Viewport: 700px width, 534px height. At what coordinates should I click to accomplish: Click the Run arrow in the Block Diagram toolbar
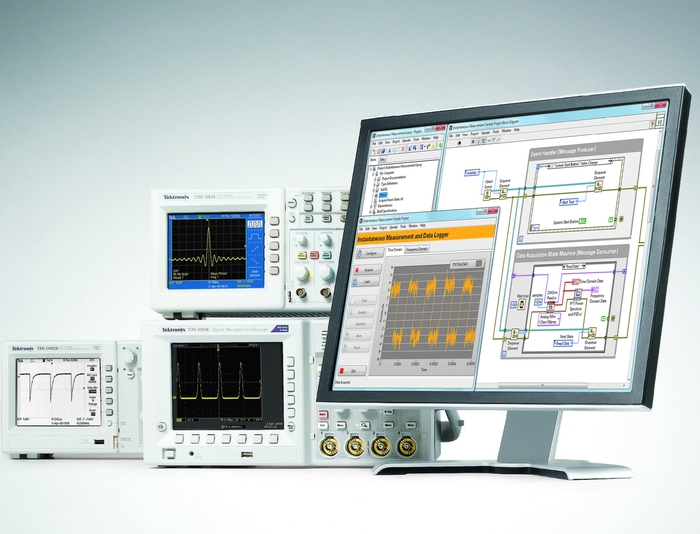pyautogui.click(x=459, y=143)
